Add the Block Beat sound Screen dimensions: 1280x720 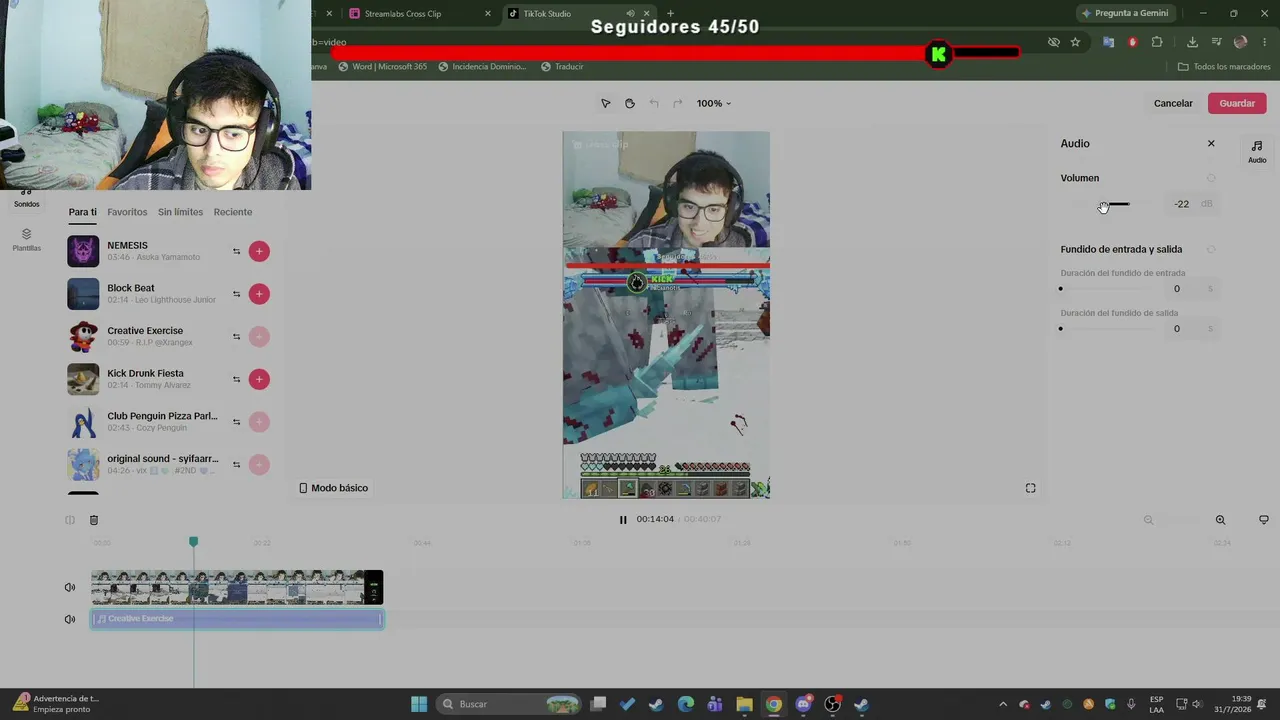(259, 294)
